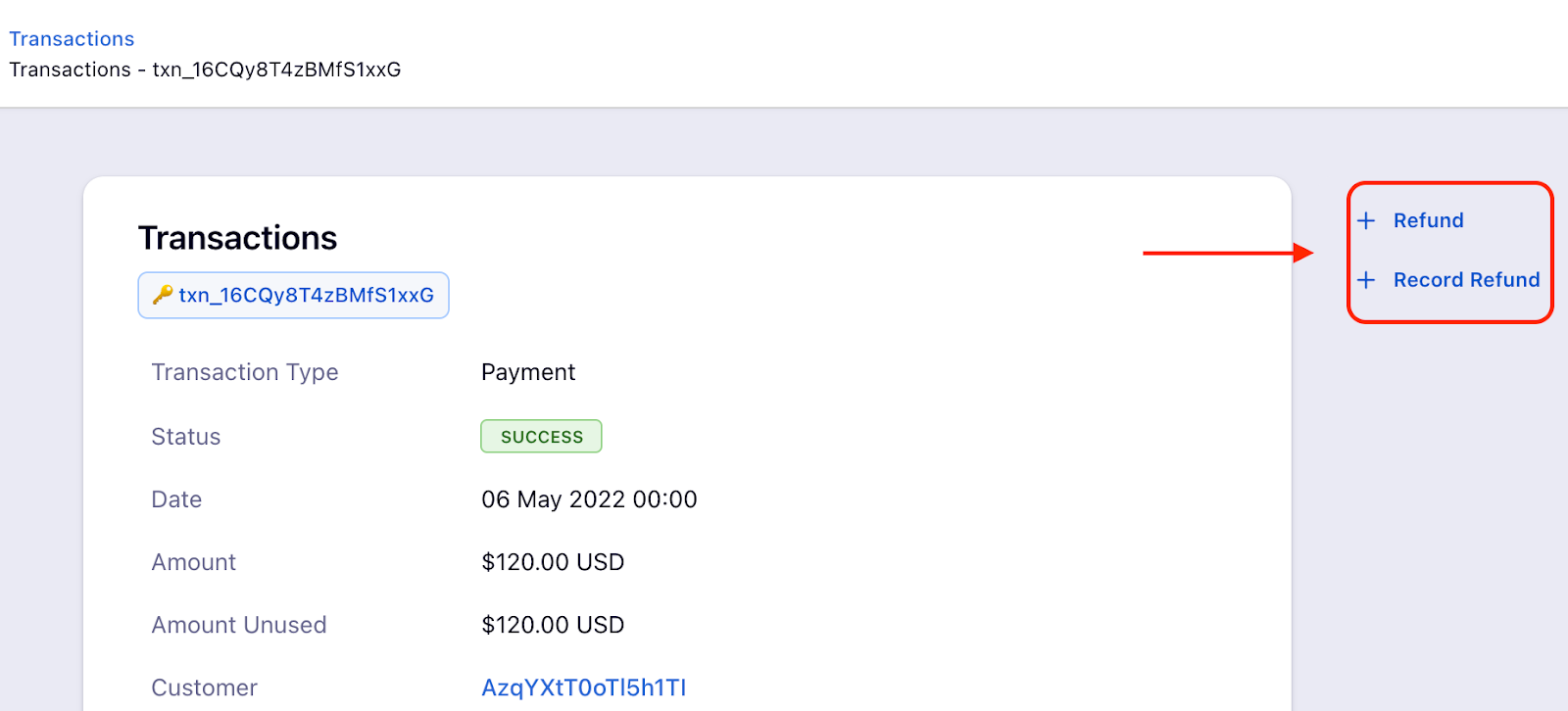Click the Transactions card heading
Screen dimensions: 1568x711
pyautogui.click(x=237, y=238)
